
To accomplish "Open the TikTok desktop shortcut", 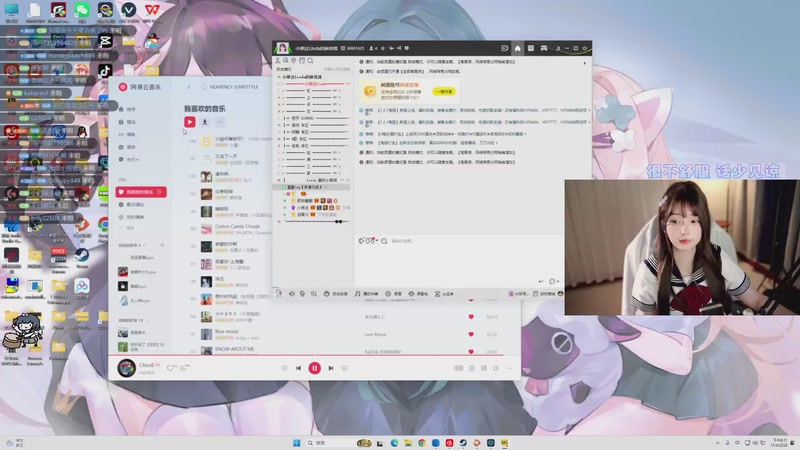I will (105, 70).
